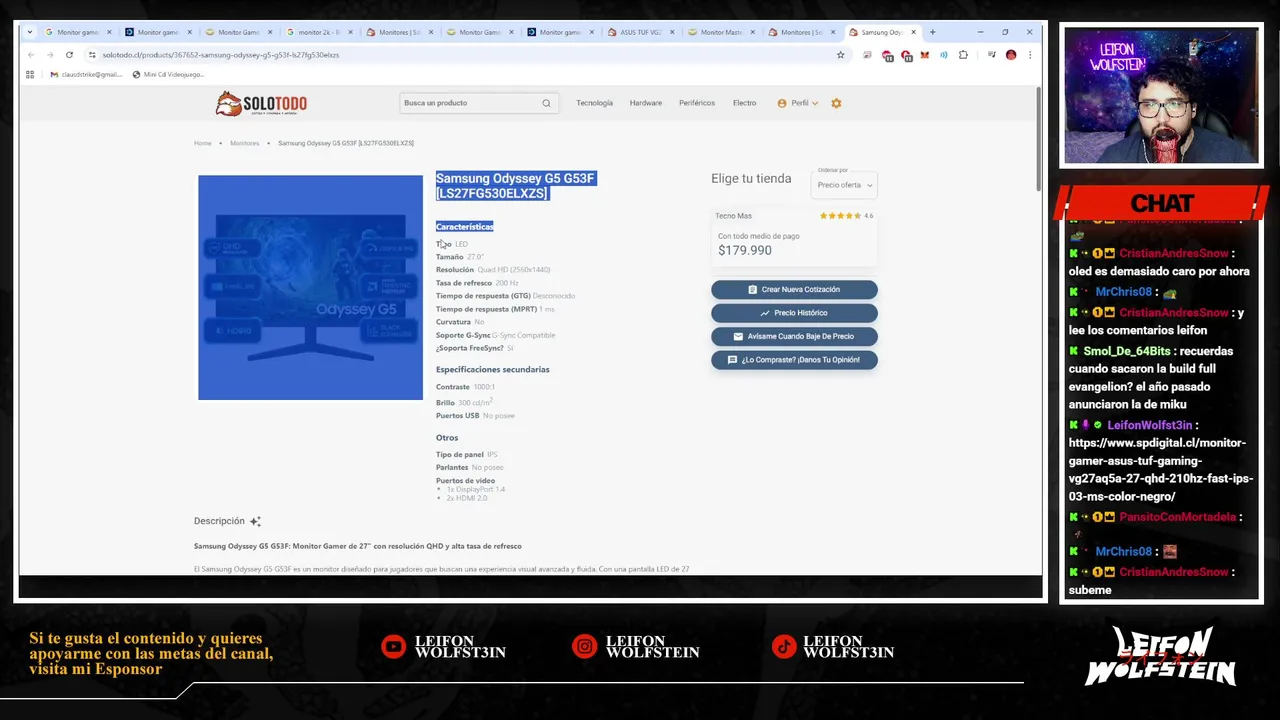
Task: Click the AI sparkle icon beside Descripción
Action: click(x=255, y=521)
